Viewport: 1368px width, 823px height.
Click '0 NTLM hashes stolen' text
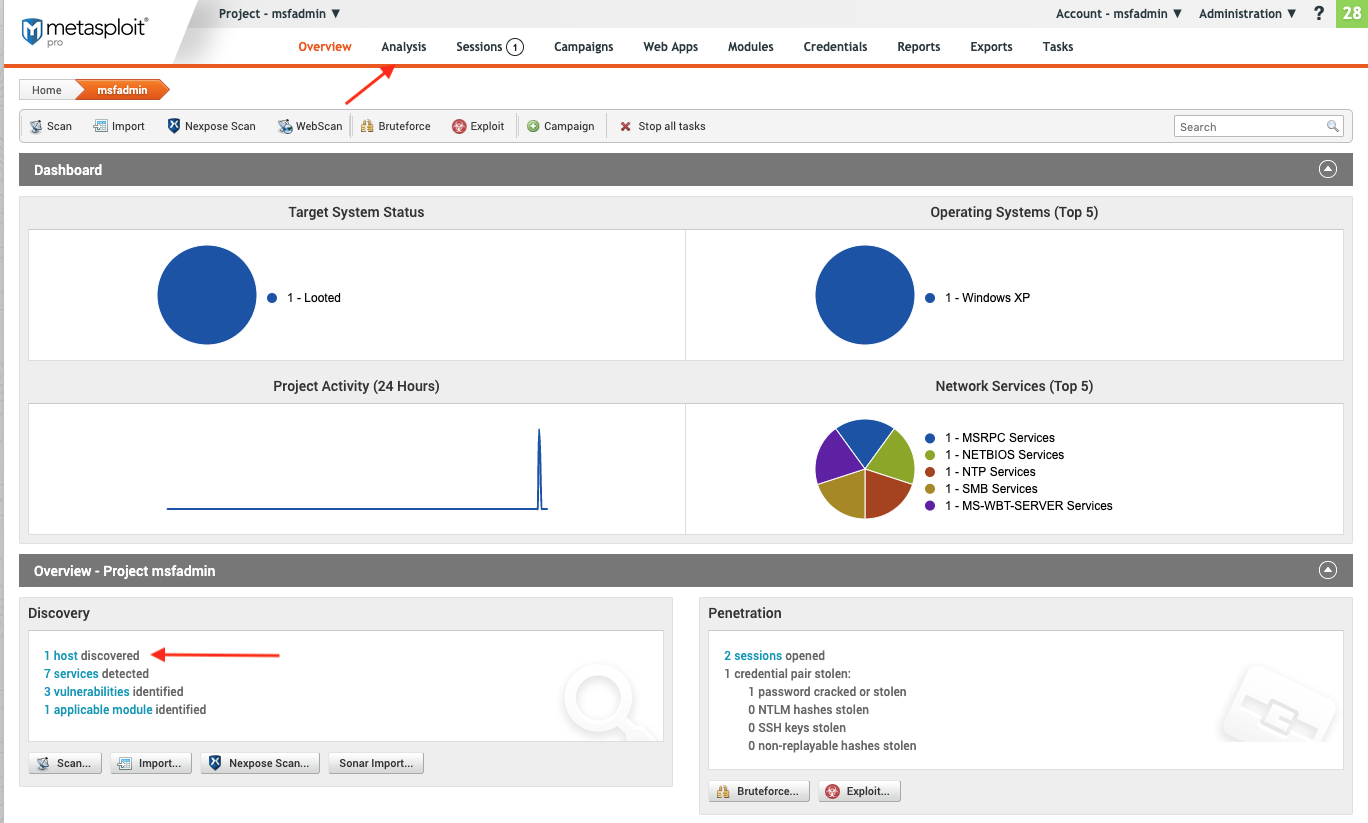pos(808,710)
